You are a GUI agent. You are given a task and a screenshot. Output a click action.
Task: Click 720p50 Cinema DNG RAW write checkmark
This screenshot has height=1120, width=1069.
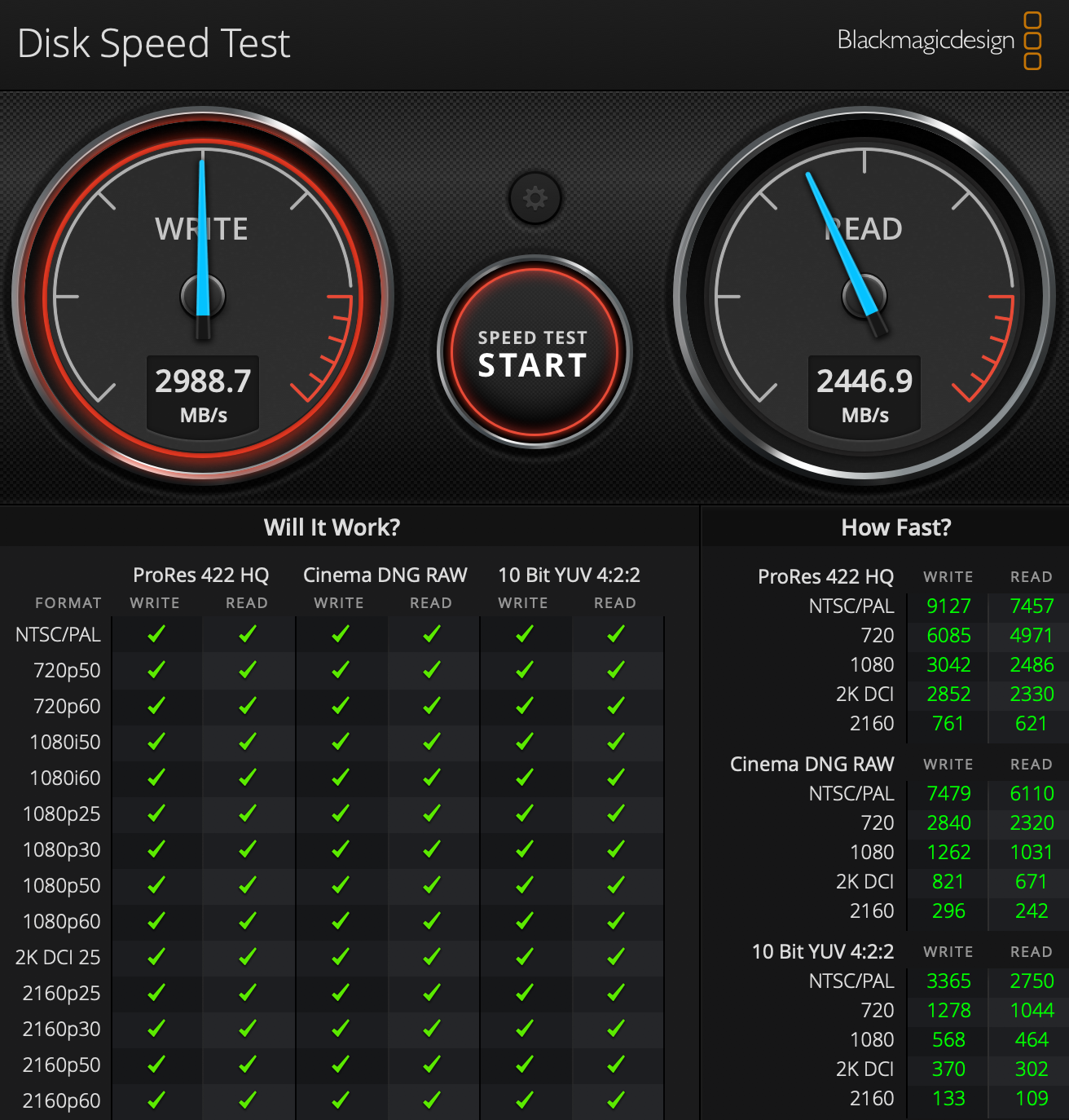[341, 669]
